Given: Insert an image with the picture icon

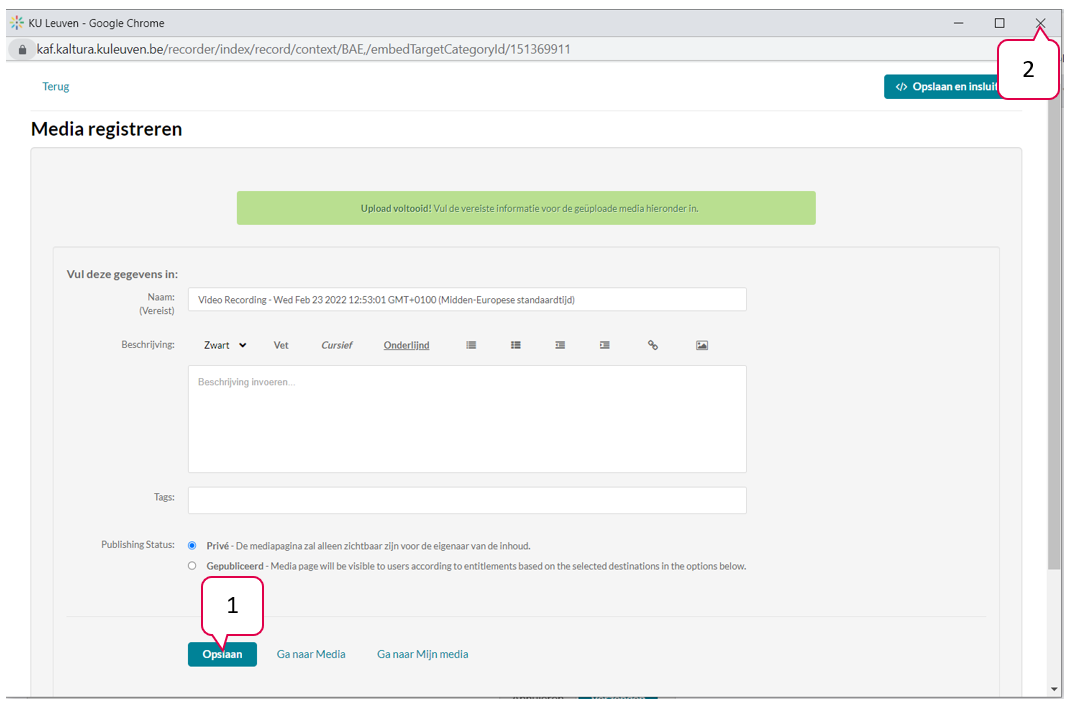Looking at the screenshot, I should click(701, 346).
